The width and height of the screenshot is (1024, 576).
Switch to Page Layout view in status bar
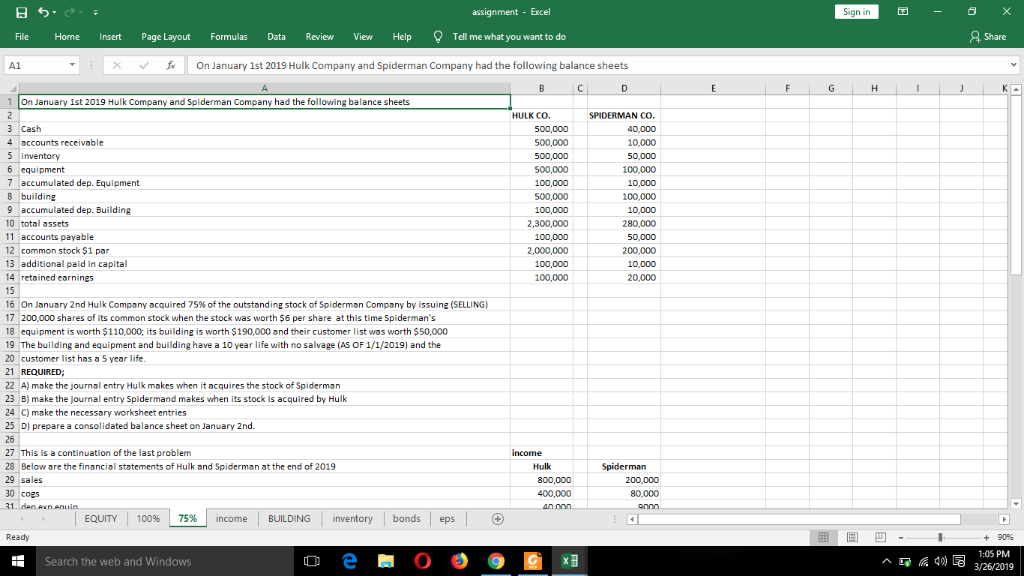point(851,538)
